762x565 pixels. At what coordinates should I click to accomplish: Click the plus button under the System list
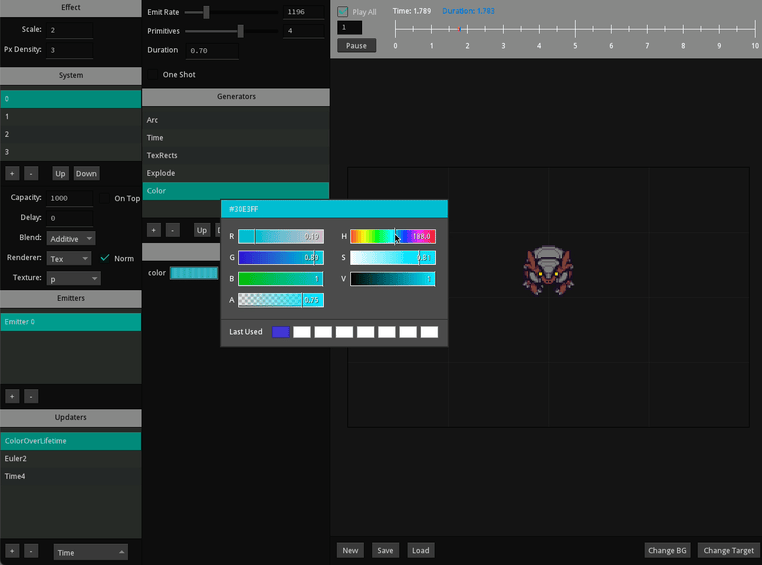point(12,173)
